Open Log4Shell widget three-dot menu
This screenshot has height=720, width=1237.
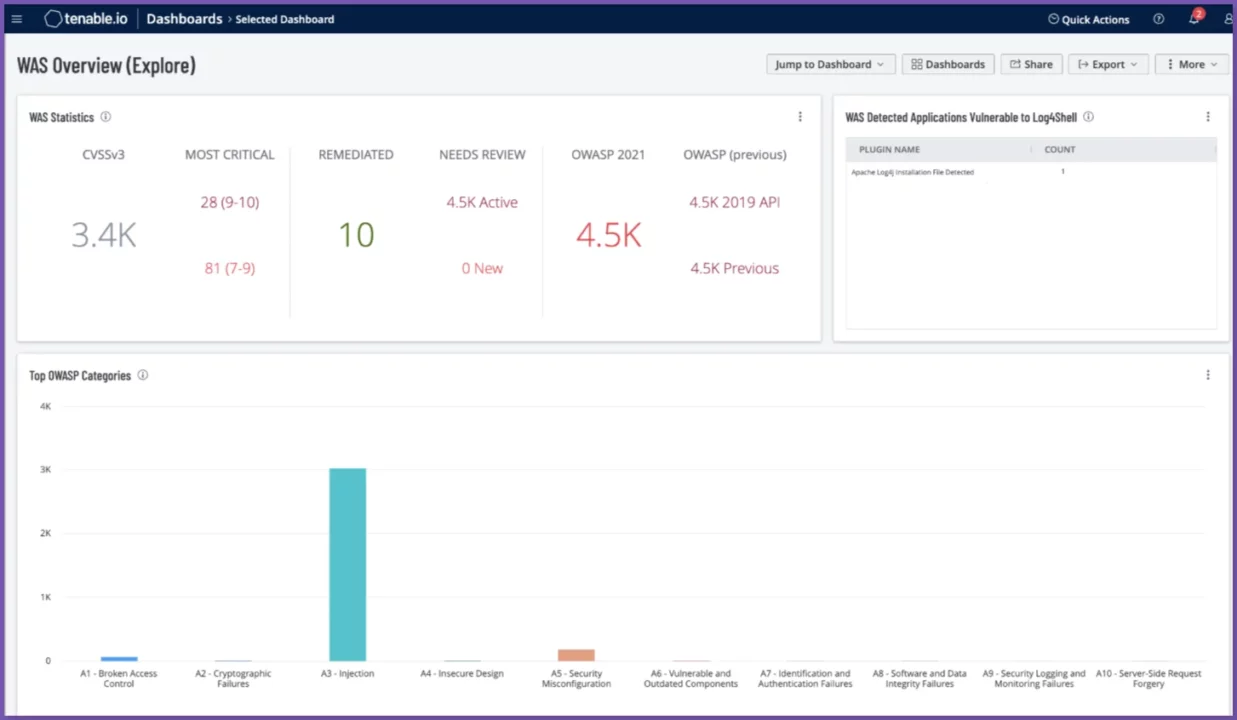pyautogui.click(x=1208, y=117)
